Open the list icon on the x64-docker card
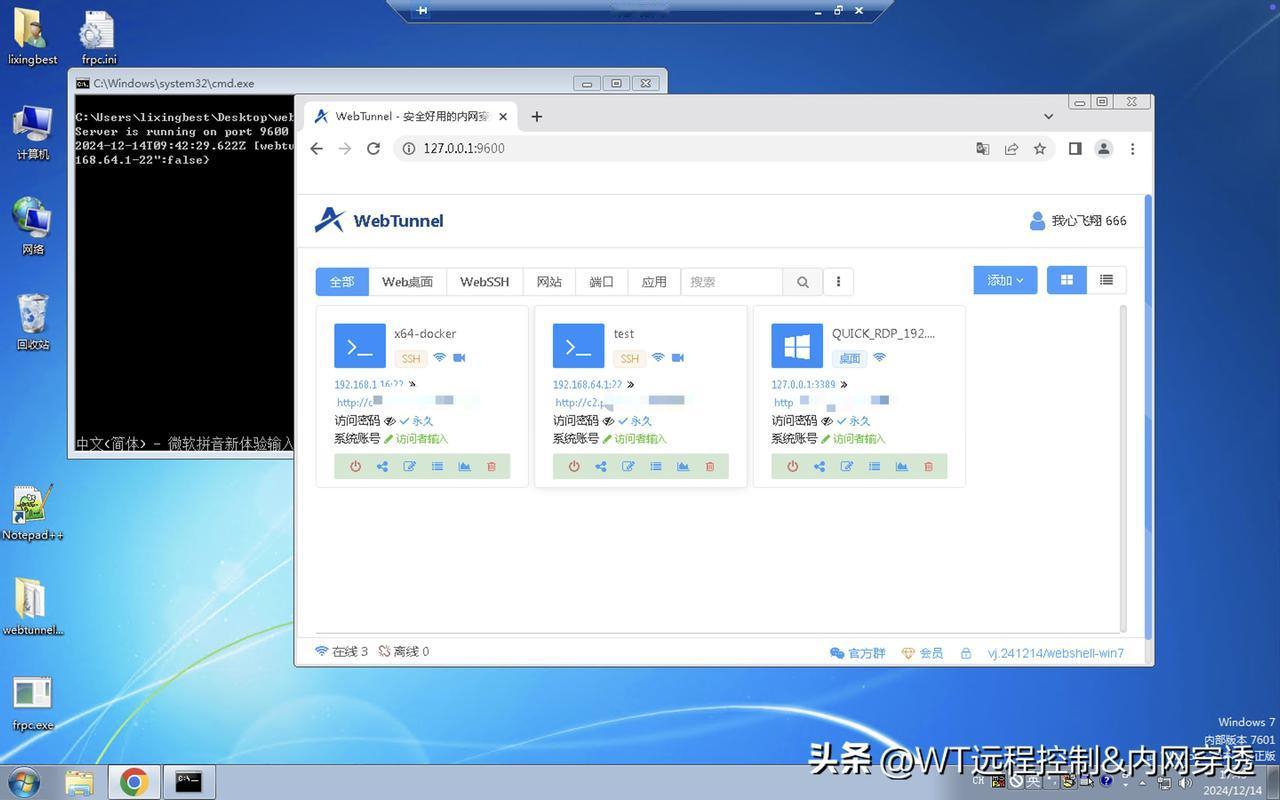Image resolution: width=1280 pixels, height=800 pixels. click(x=437, y=466)
